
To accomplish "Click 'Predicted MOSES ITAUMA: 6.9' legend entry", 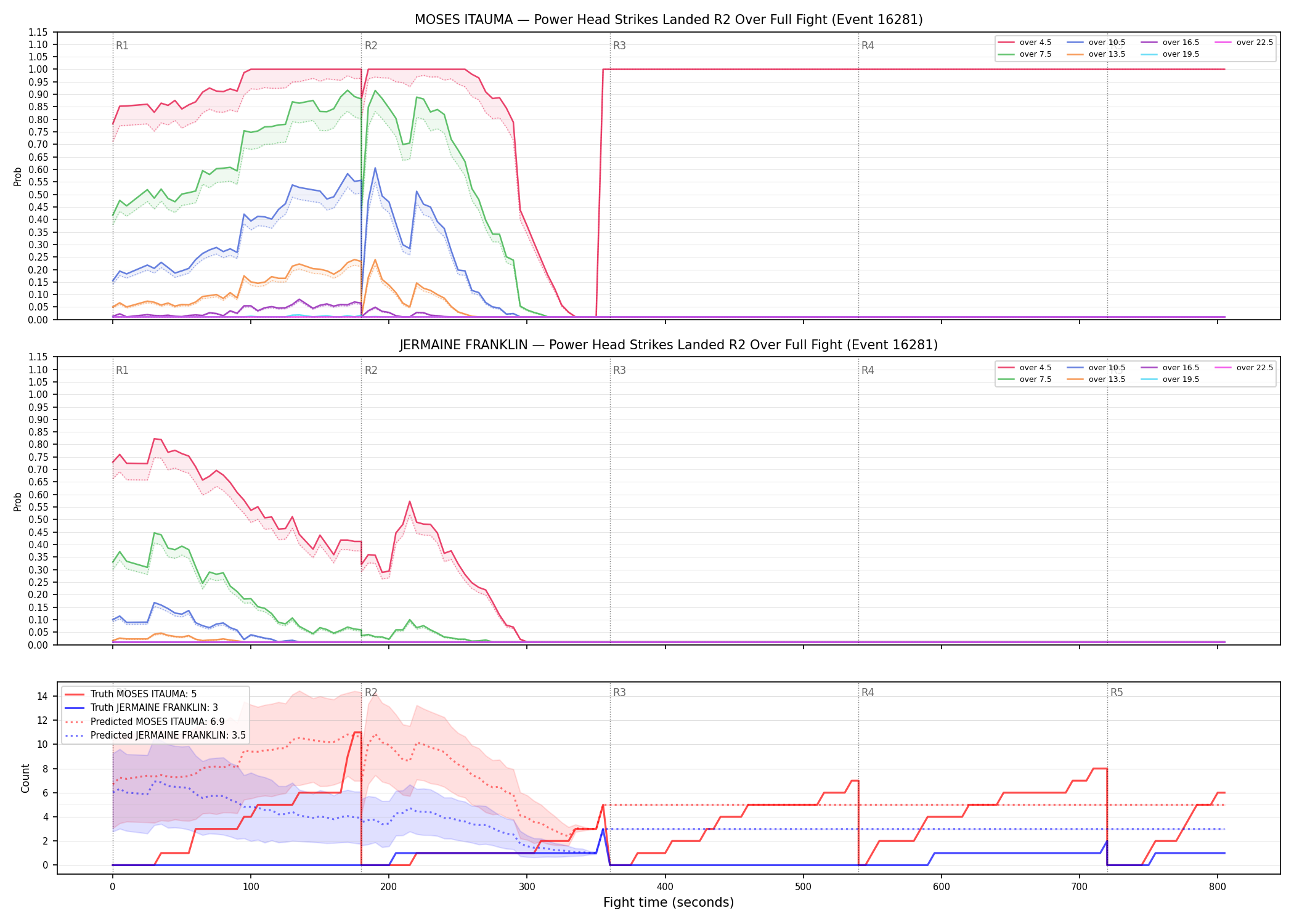I will point(145,721).
